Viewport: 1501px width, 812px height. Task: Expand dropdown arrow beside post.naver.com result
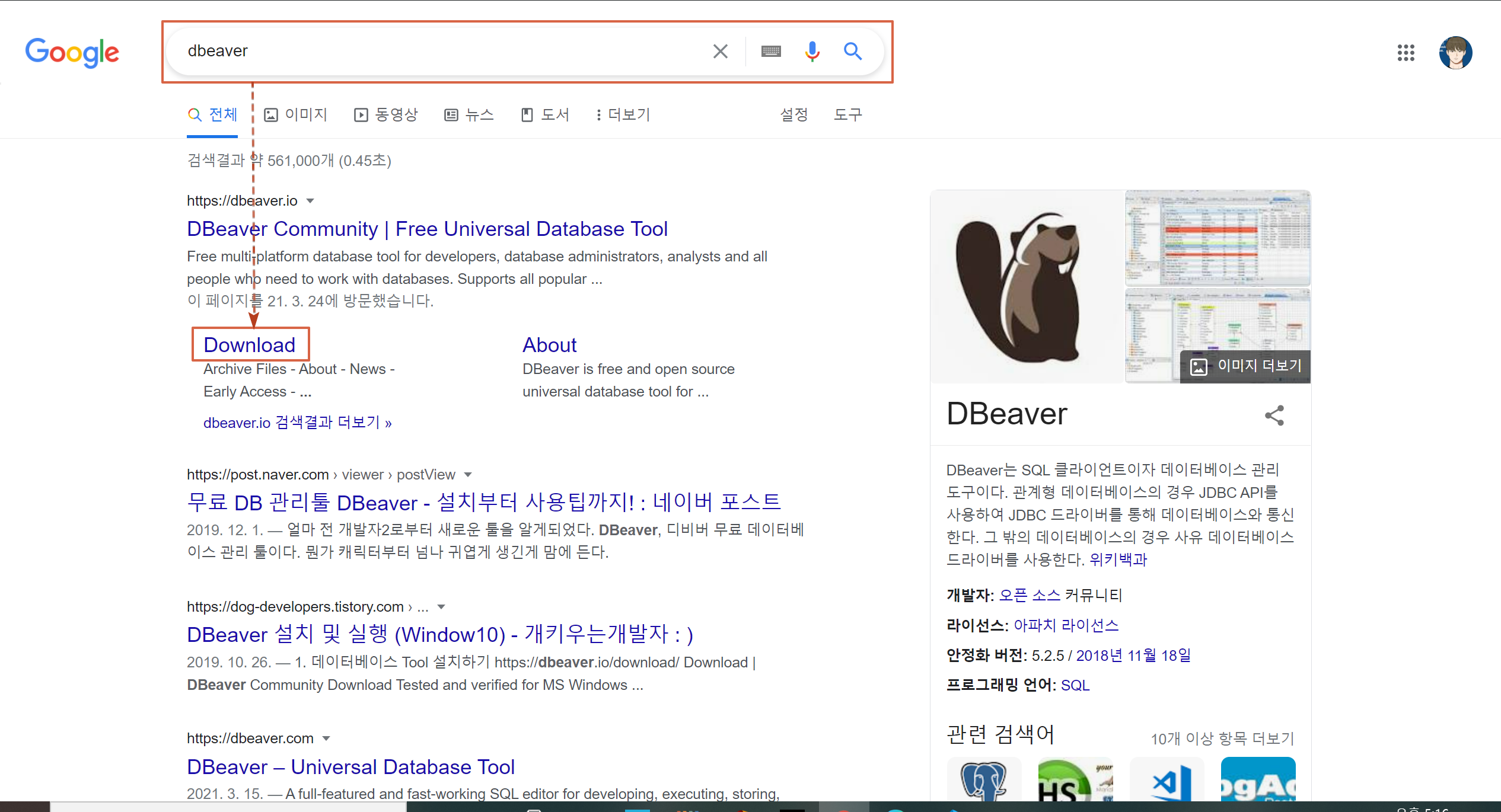468,475
